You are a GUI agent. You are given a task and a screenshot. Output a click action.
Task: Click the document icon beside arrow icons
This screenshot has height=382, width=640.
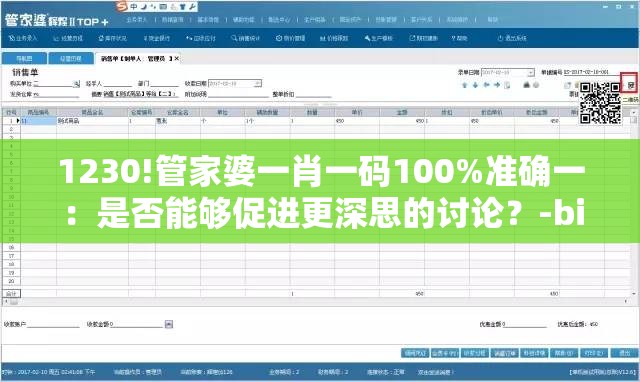coord(507,85)
